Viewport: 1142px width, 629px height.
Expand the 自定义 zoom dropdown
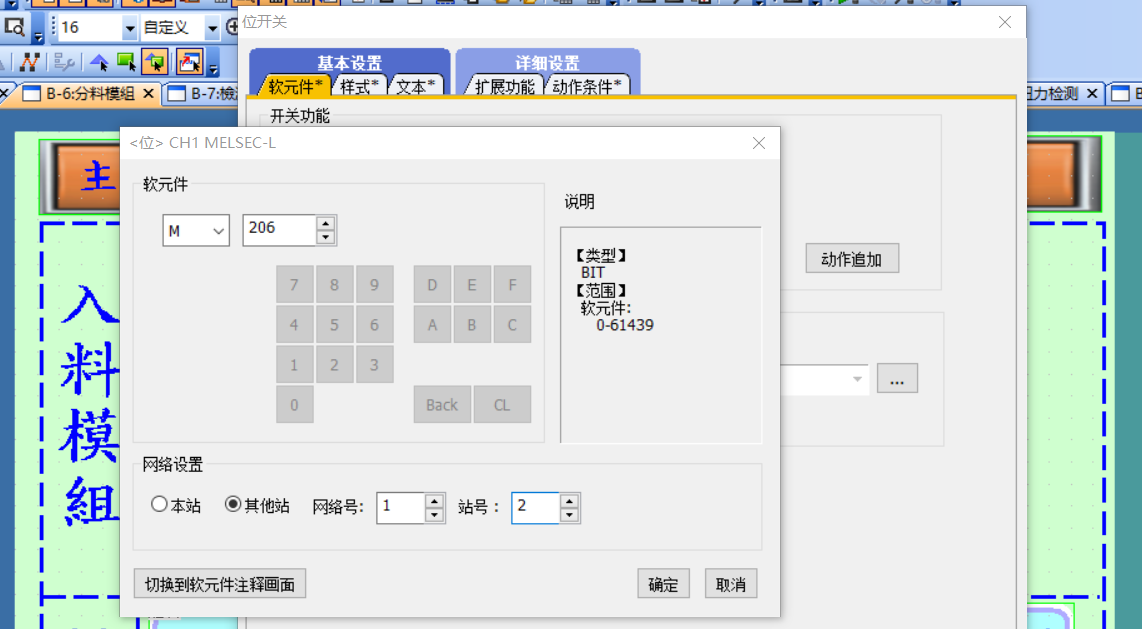212,27
